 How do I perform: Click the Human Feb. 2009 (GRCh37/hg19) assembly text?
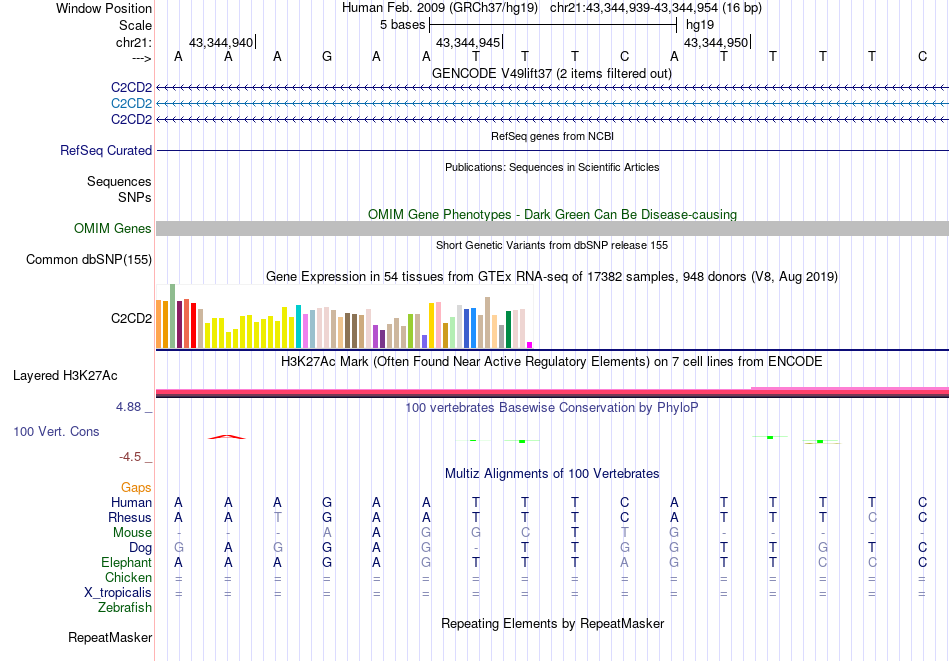click(440, 8)
